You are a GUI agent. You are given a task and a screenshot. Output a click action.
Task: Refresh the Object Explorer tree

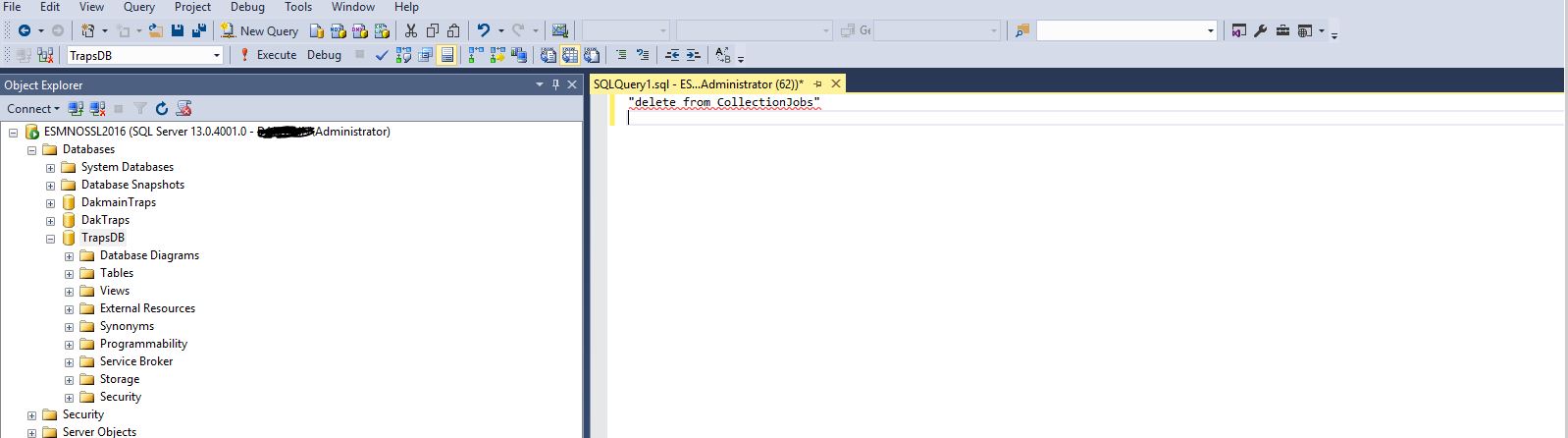tap(162, 108)
